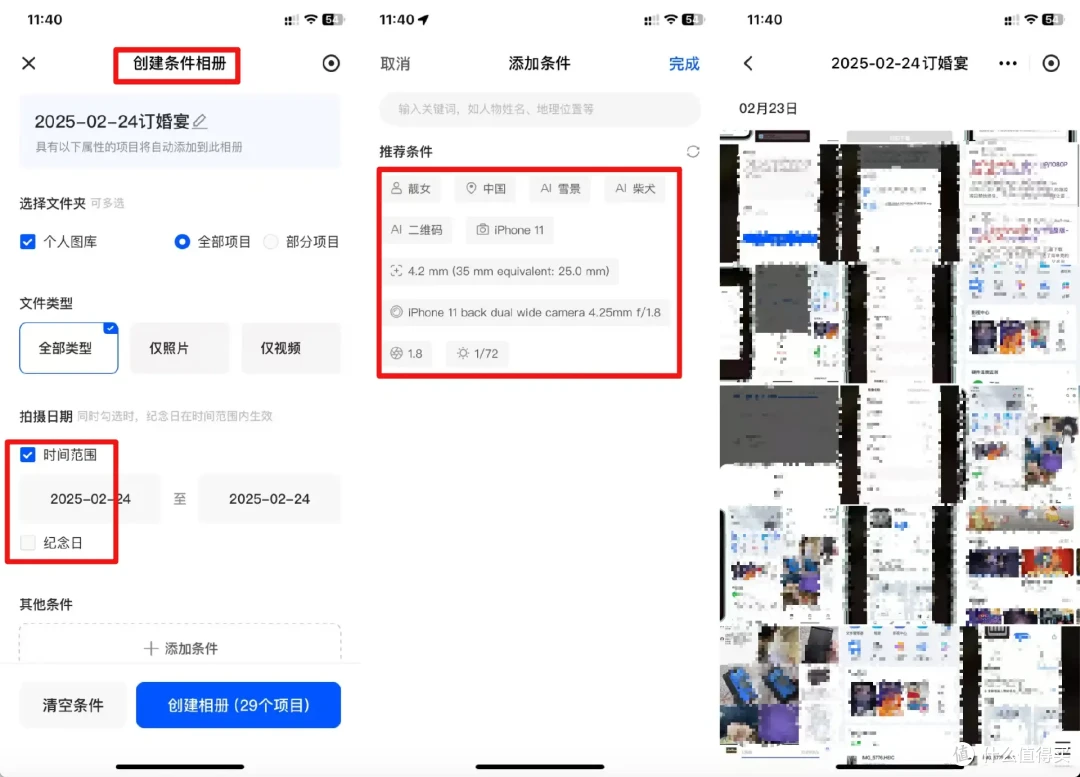Select the iPhone 11 camera condition

(x=510, y=230)
